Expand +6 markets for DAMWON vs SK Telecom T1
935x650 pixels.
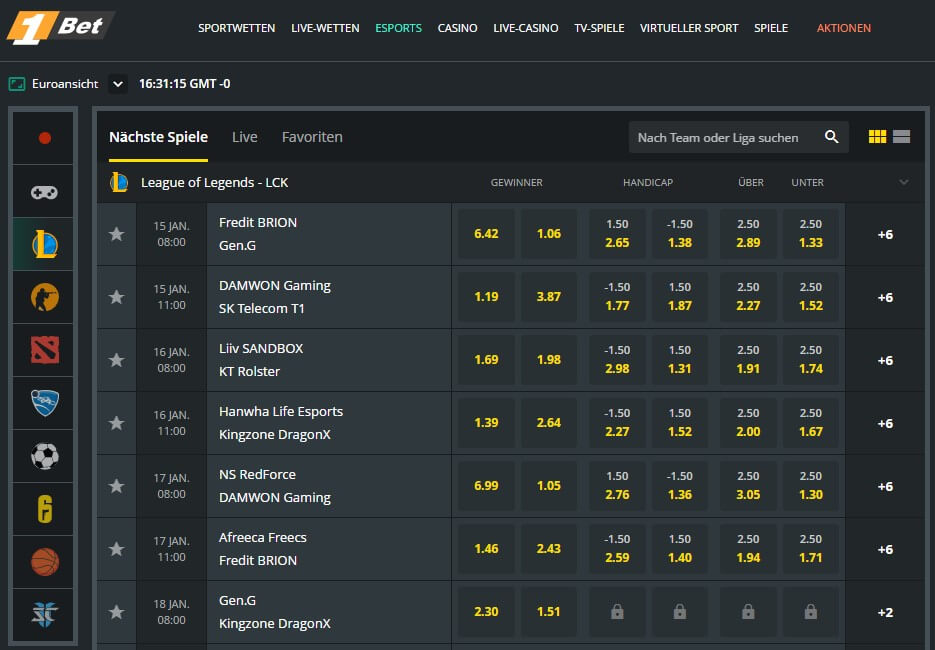click(x=885, y=297)
